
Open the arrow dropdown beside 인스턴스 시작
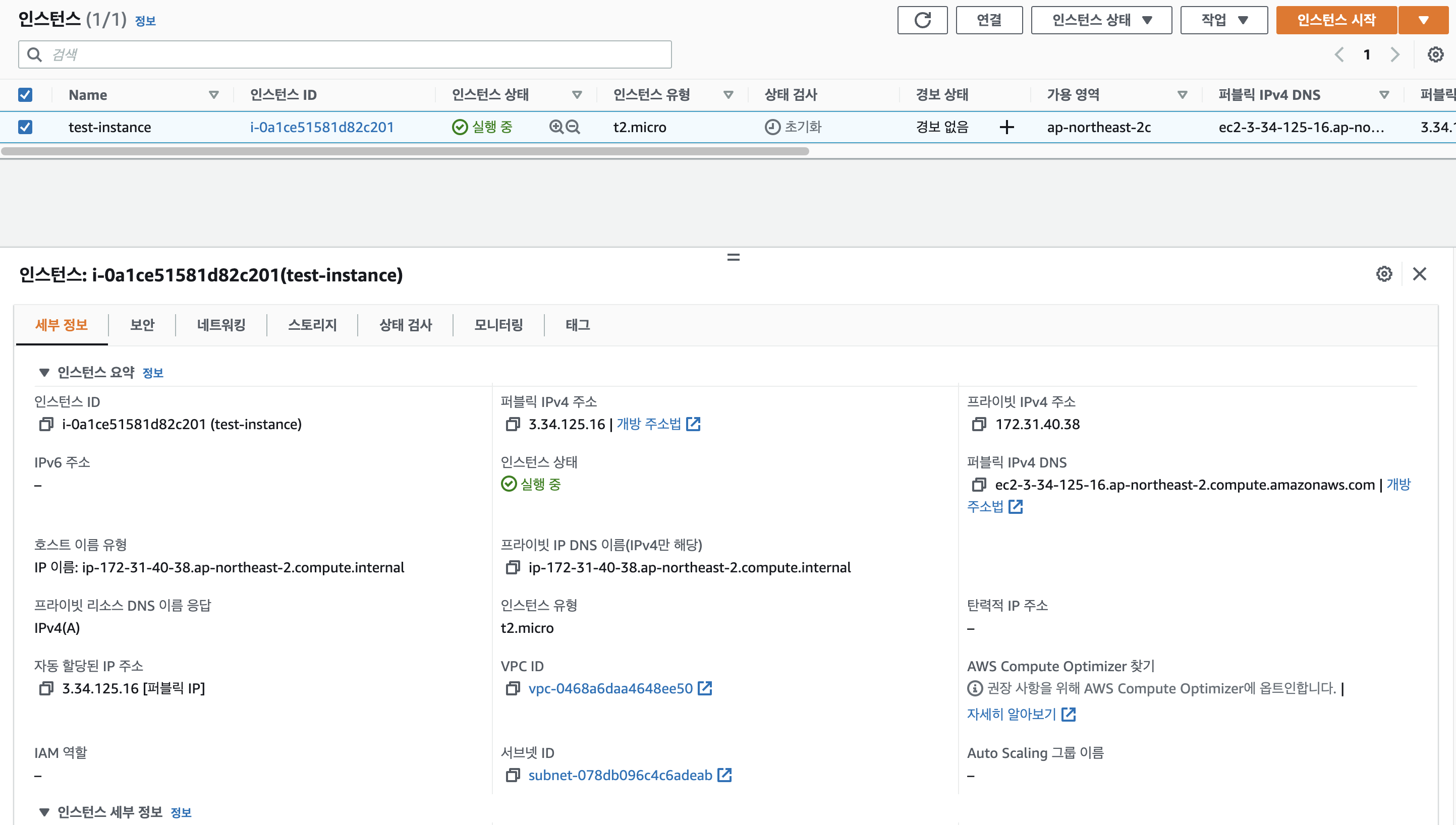pos(1423,20)
